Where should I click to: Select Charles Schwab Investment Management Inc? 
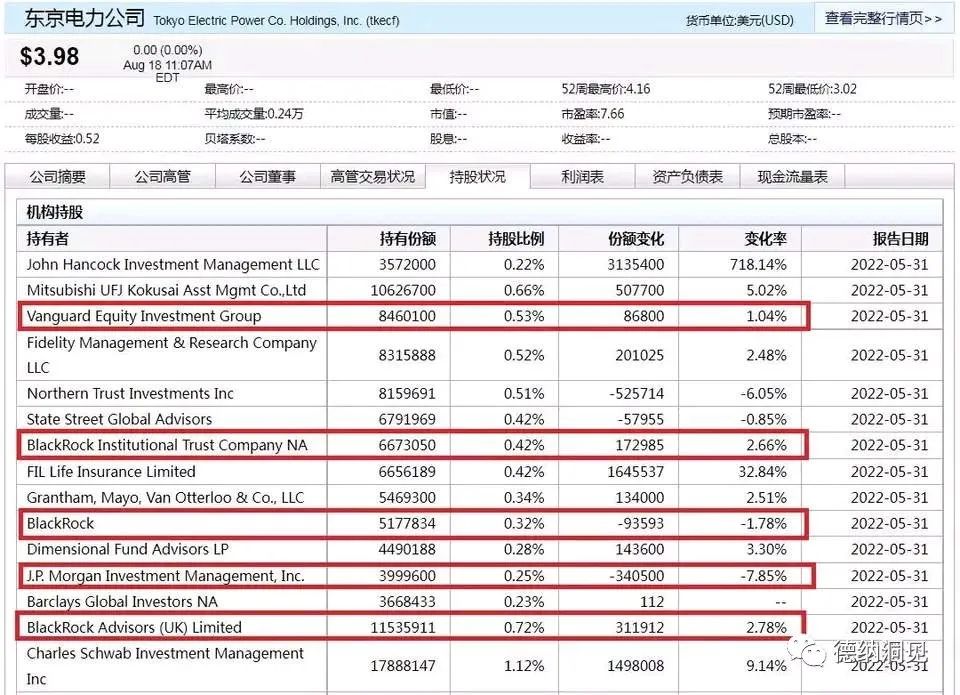(x=165, y=666)
